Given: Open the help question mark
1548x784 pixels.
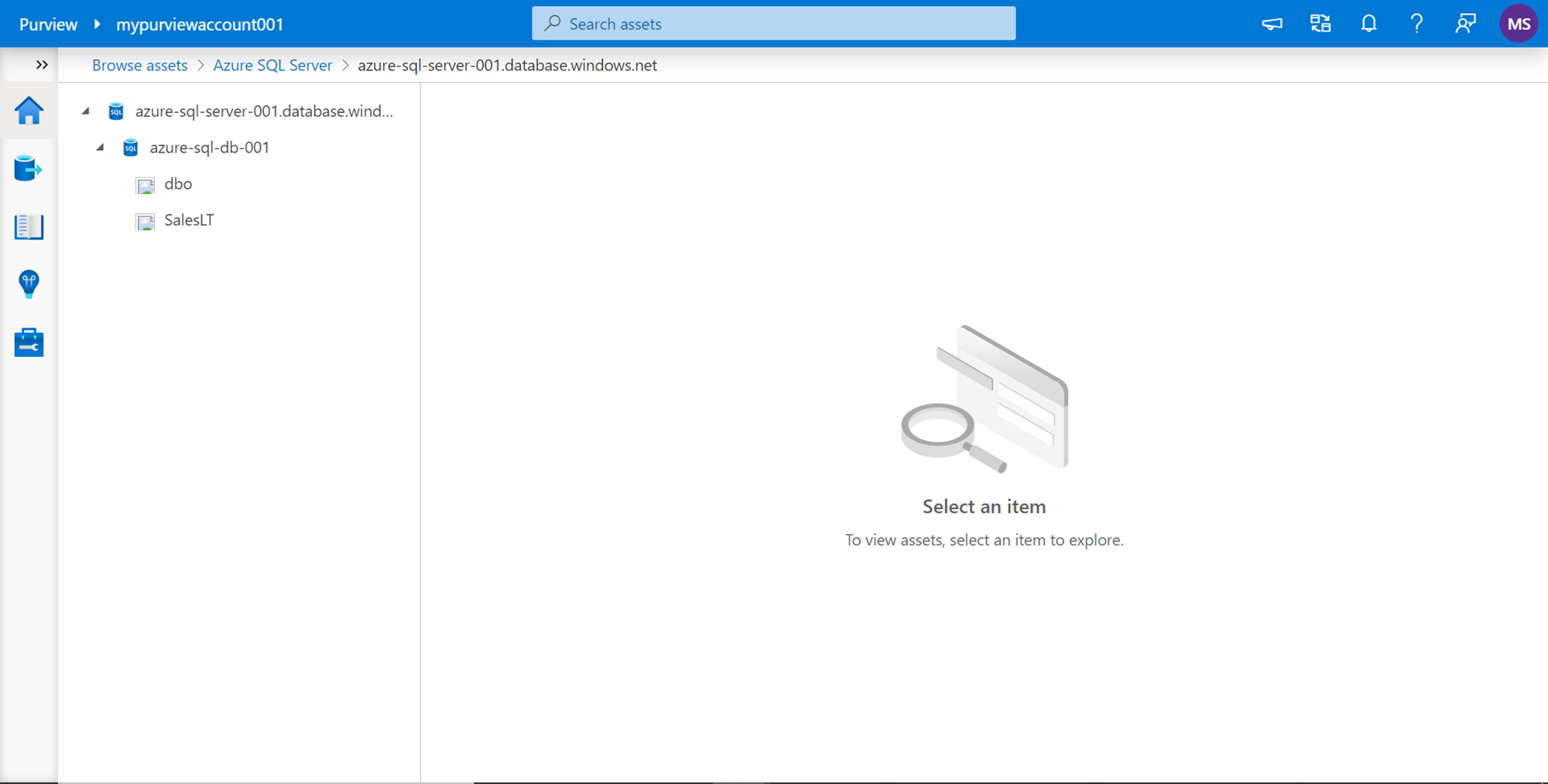Looking at the screenshot, I should 1416,24.
